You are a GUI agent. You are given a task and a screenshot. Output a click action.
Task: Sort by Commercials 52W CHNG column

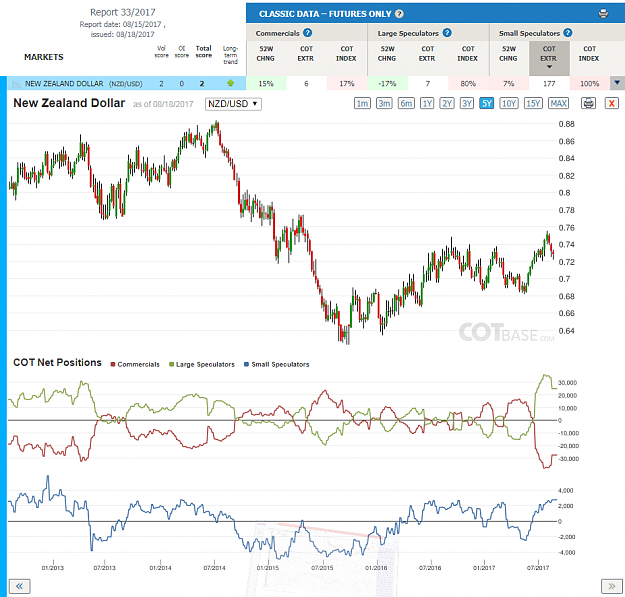tap(265, 53)
